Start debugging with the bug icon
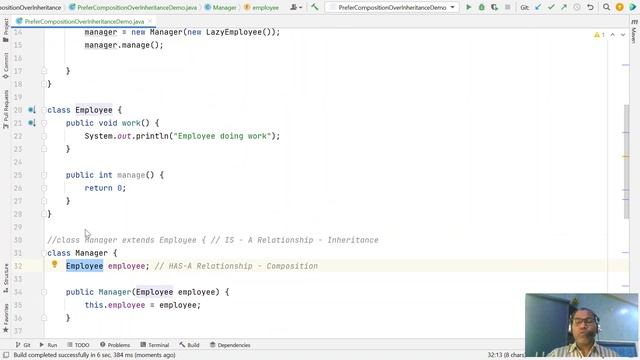 pyautogui.click(x=482, y=7)
